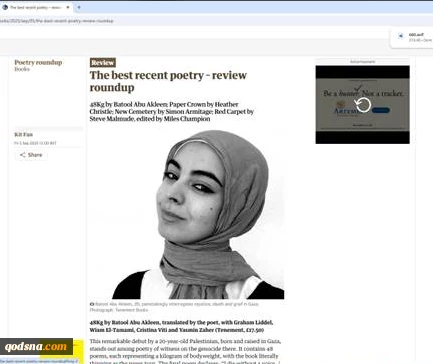The width and height of the screenshot is (433, 364).
Task: Open a new browser tab
Action: click(x=79, y=7)
